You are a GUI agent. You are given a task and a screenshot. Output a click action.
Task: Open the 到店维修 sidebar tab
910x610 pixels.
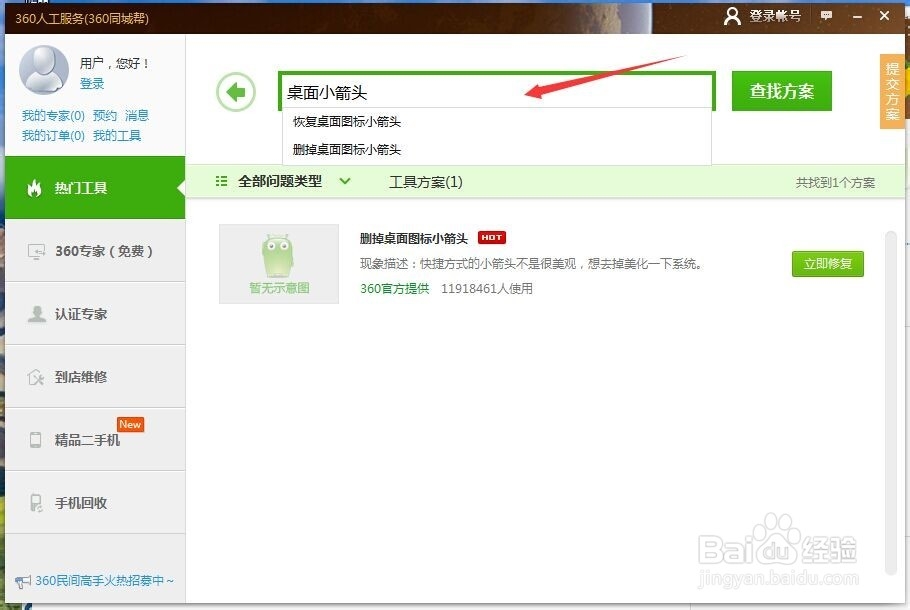point(95,377)
